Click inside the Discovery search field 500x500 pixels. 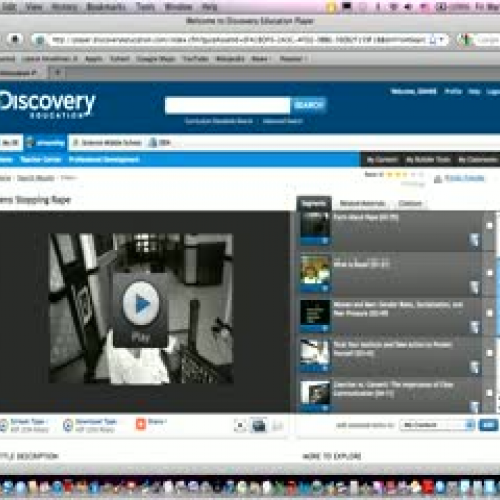(228, 105)
